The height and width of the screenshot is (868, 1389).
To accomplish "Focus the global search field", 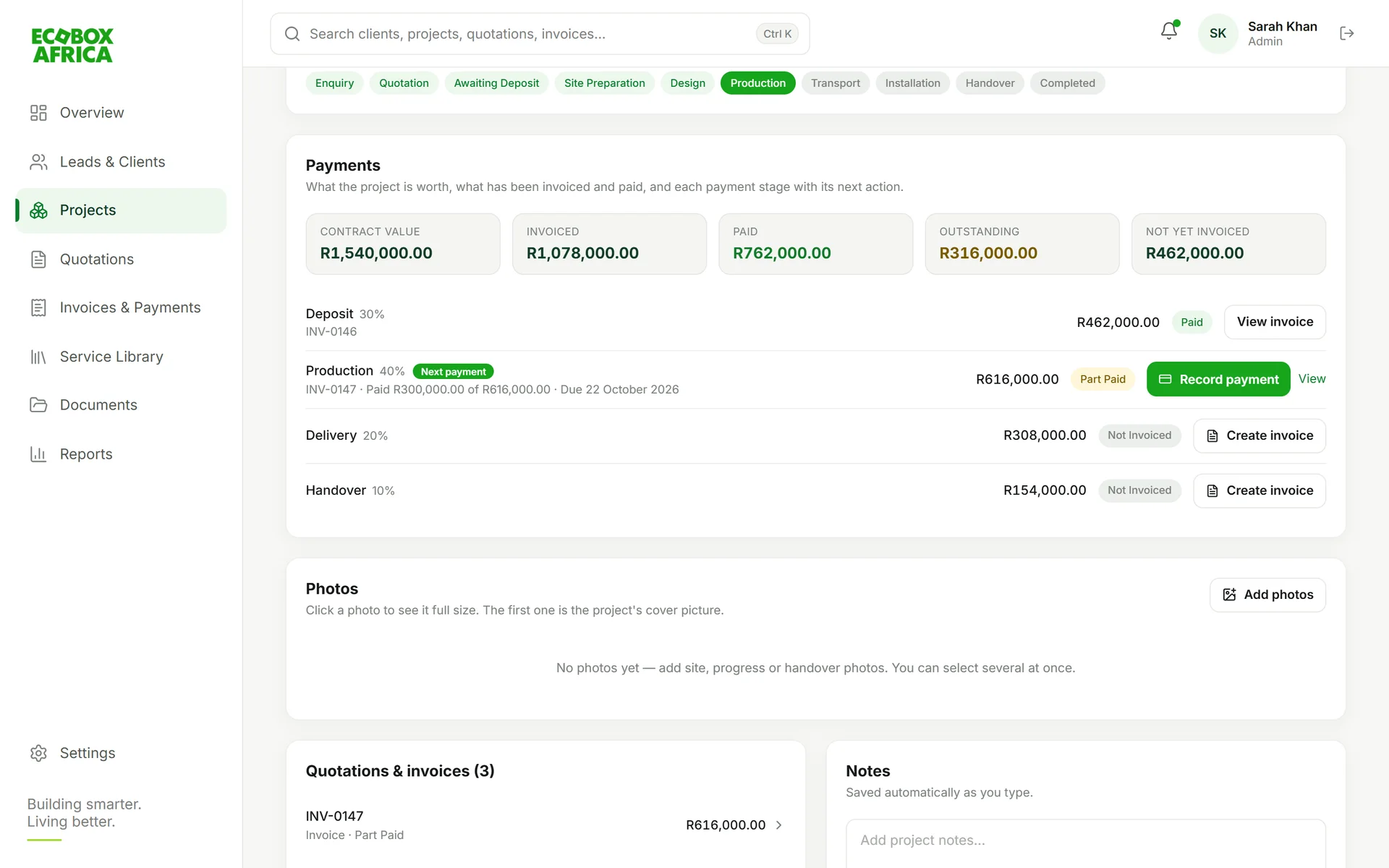I will [540, 34].
